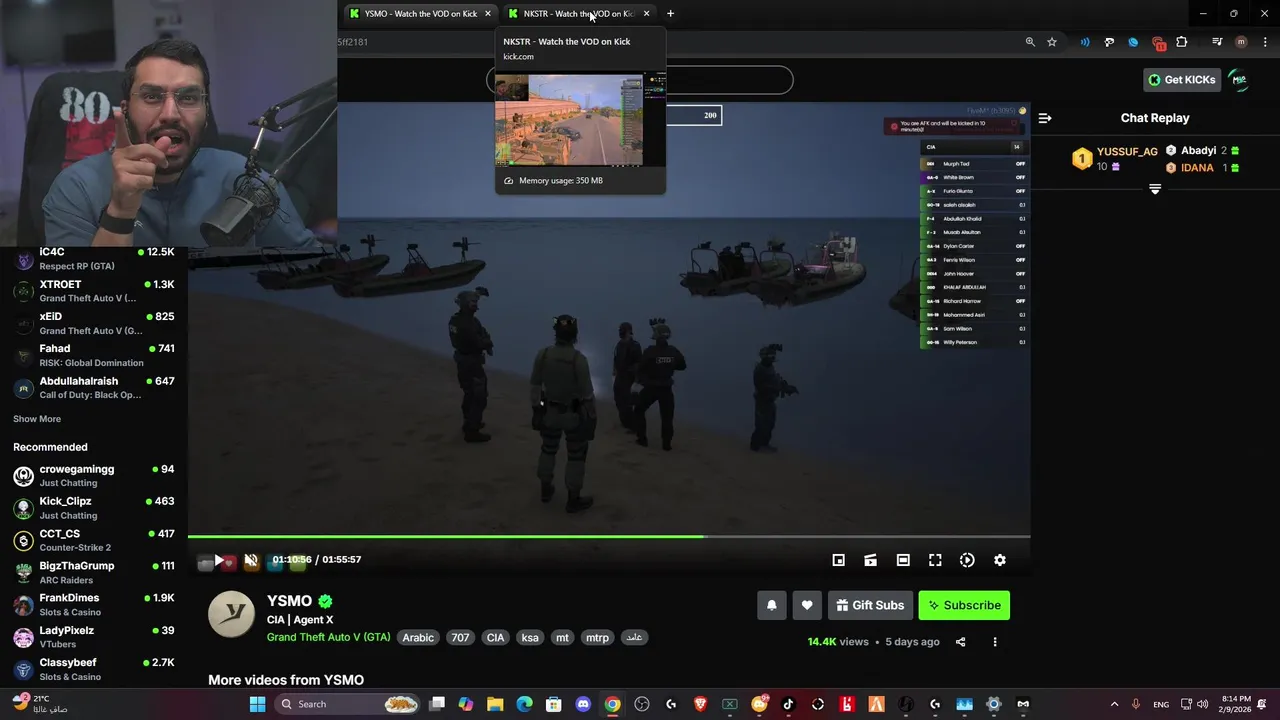Close the NKSTR browser tab
This screenshot has width=1280, height=720.
coord(647,13)
